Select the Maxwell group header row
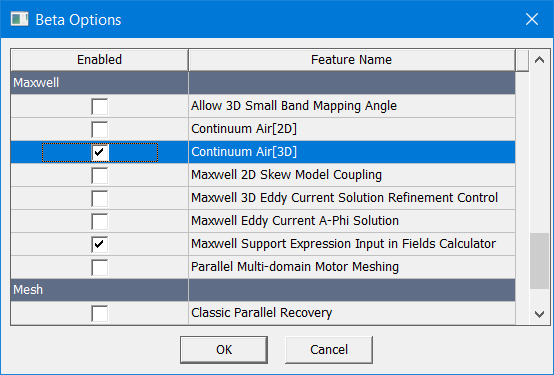 (263, 83)
